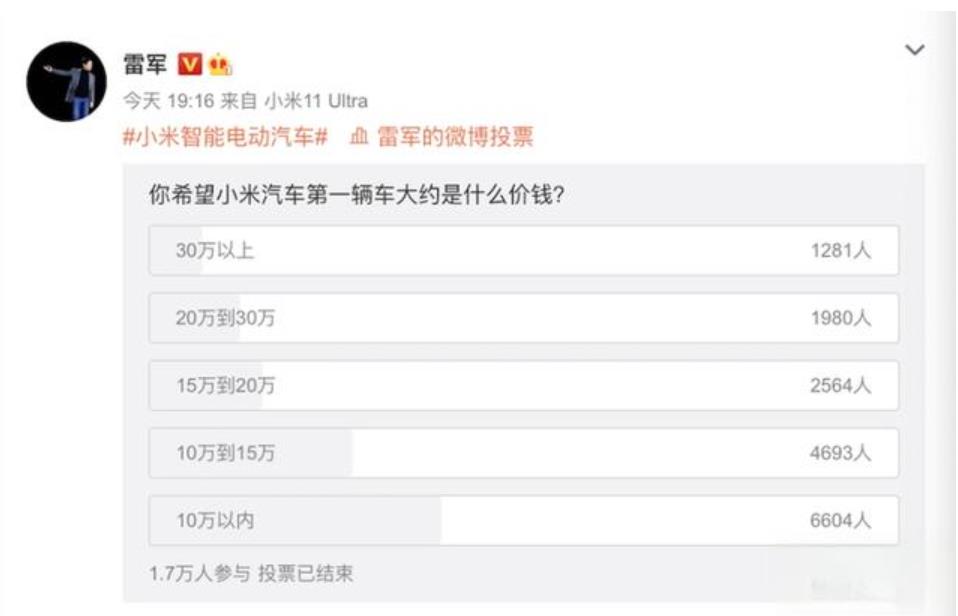Click the 6604人 vote count
The image size is (958, 616).
point(841,521)
